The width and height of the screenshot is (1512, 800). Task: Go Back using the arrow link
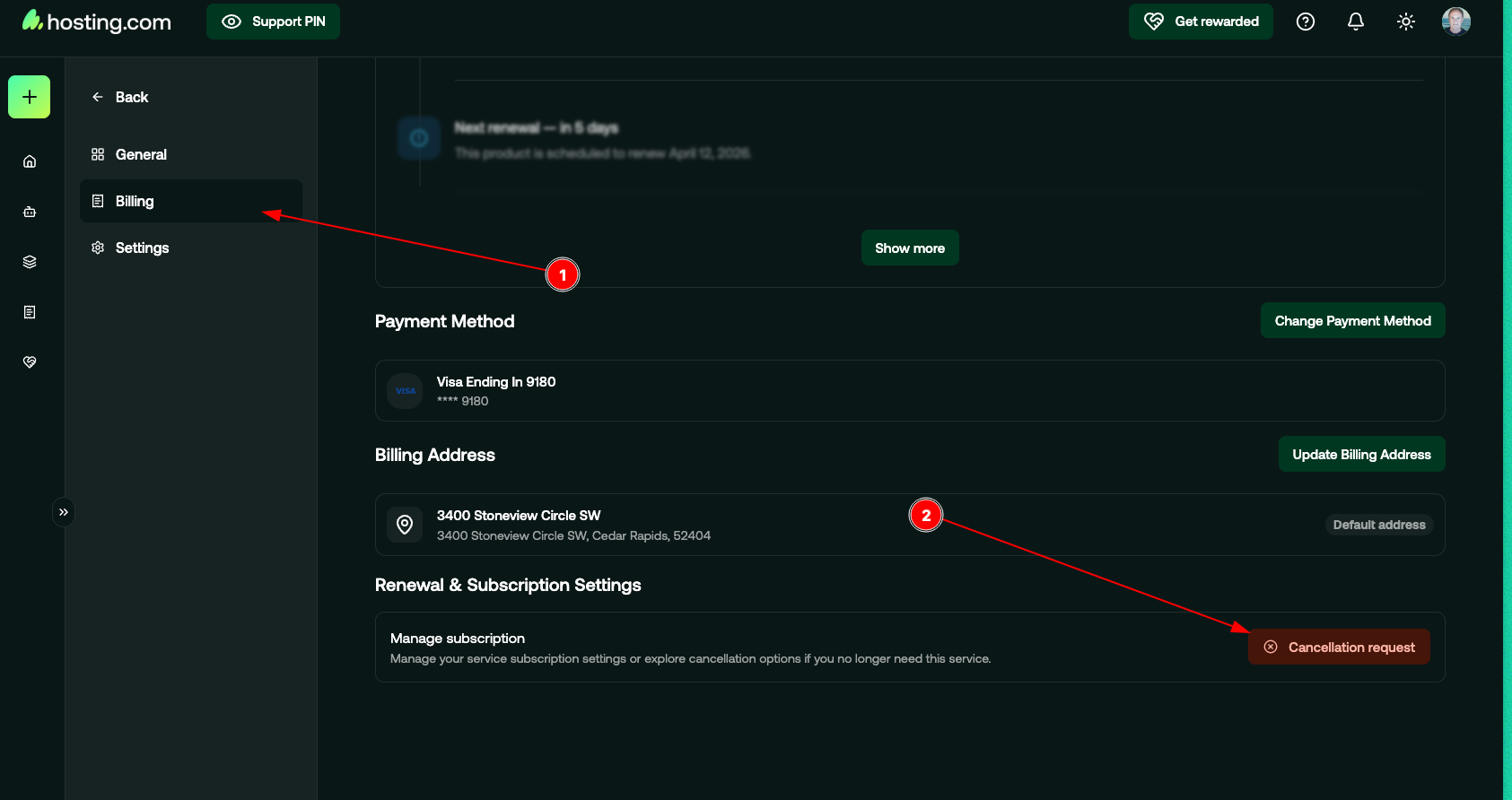(121, 97)
